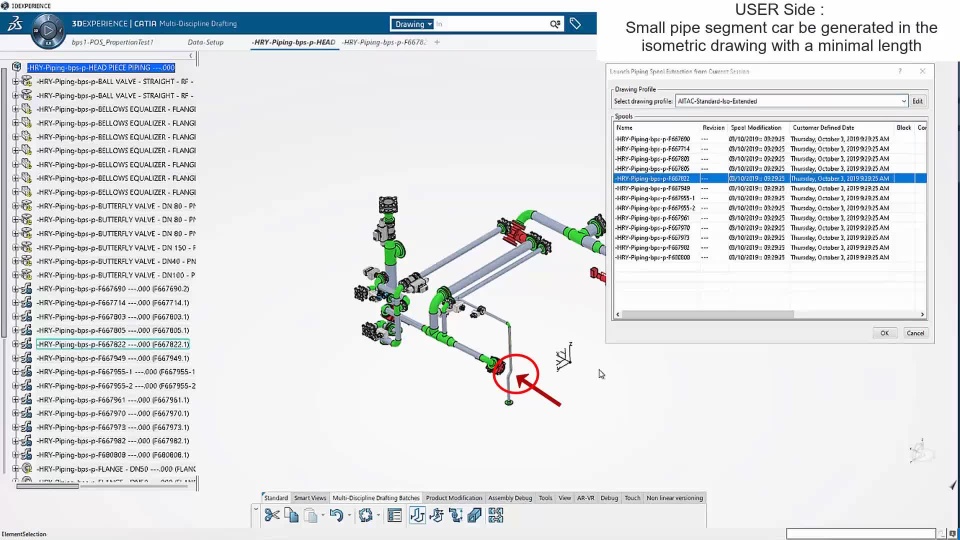This screenshot has height=540, width=960.
Task: Expand the F680808 tree node
Action: 15,455
